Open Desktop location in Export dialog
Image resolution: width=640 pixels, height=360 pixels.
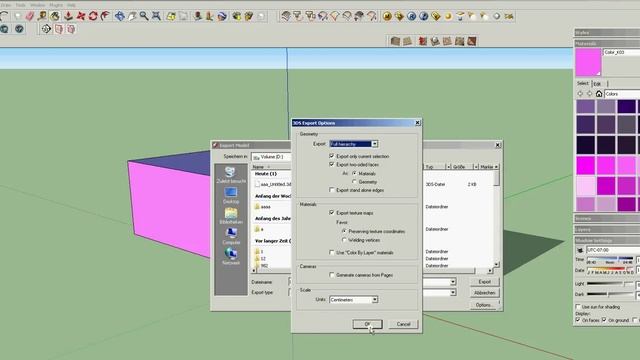point(231,196)
